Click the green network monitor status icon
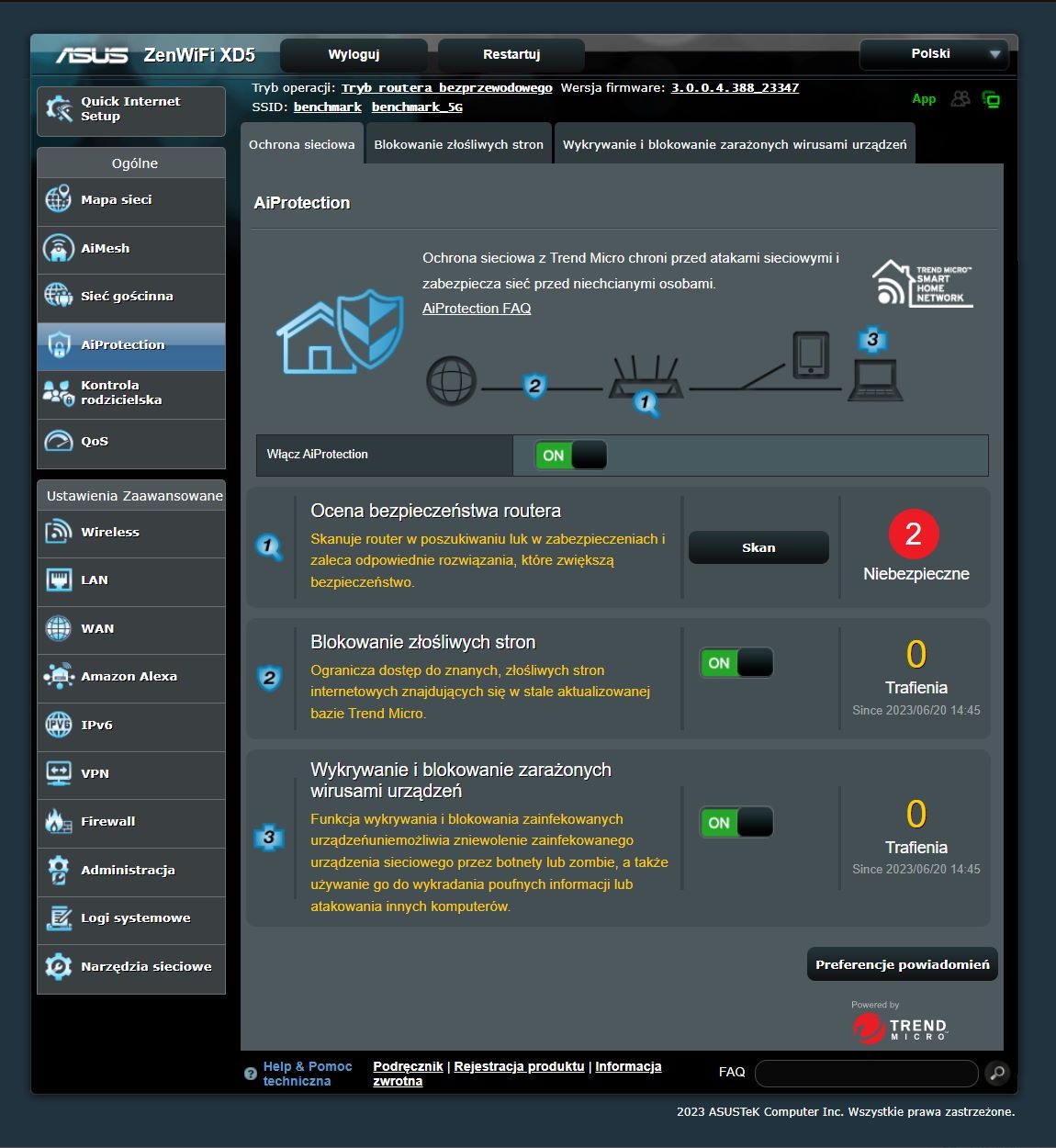 [991, 99]
